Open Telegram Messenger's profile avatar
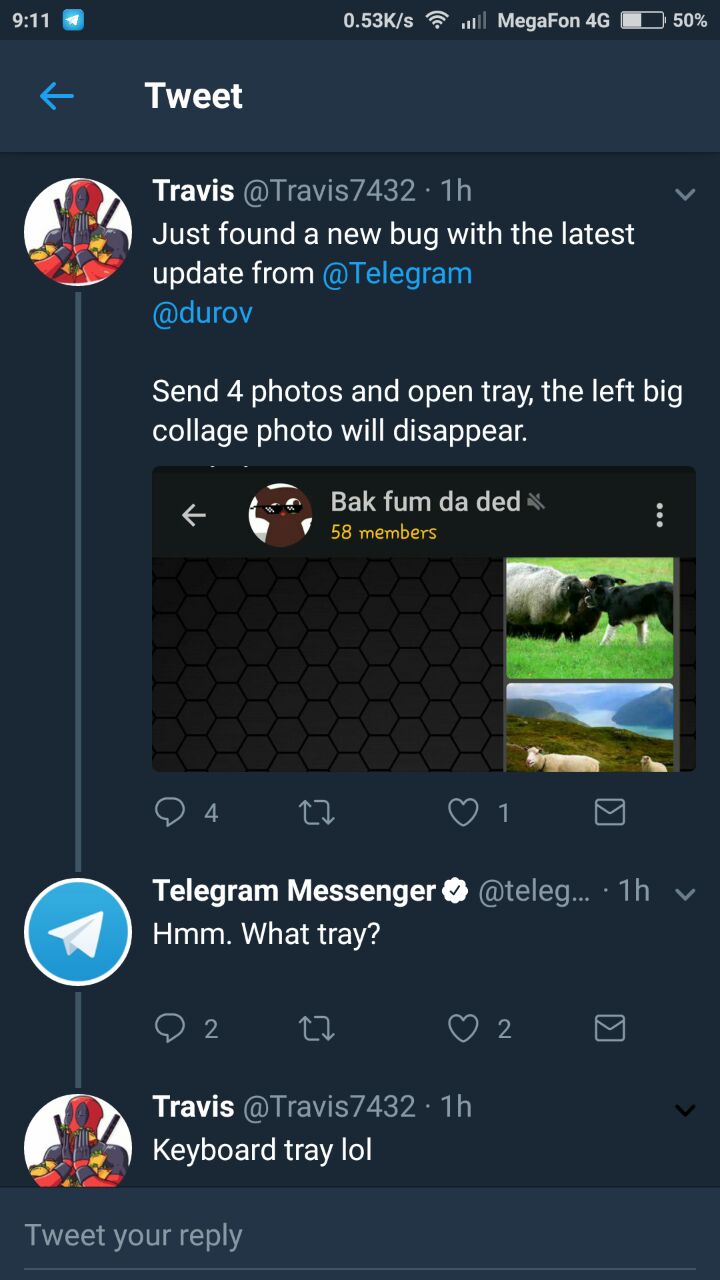The image size is (720, 1280). 78,931
